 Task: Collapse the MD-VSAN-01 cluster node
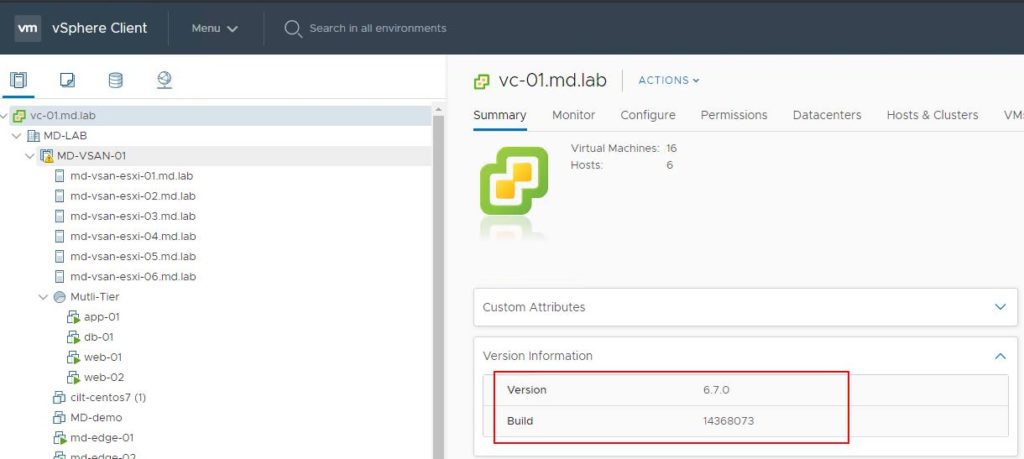click(30, 156)
